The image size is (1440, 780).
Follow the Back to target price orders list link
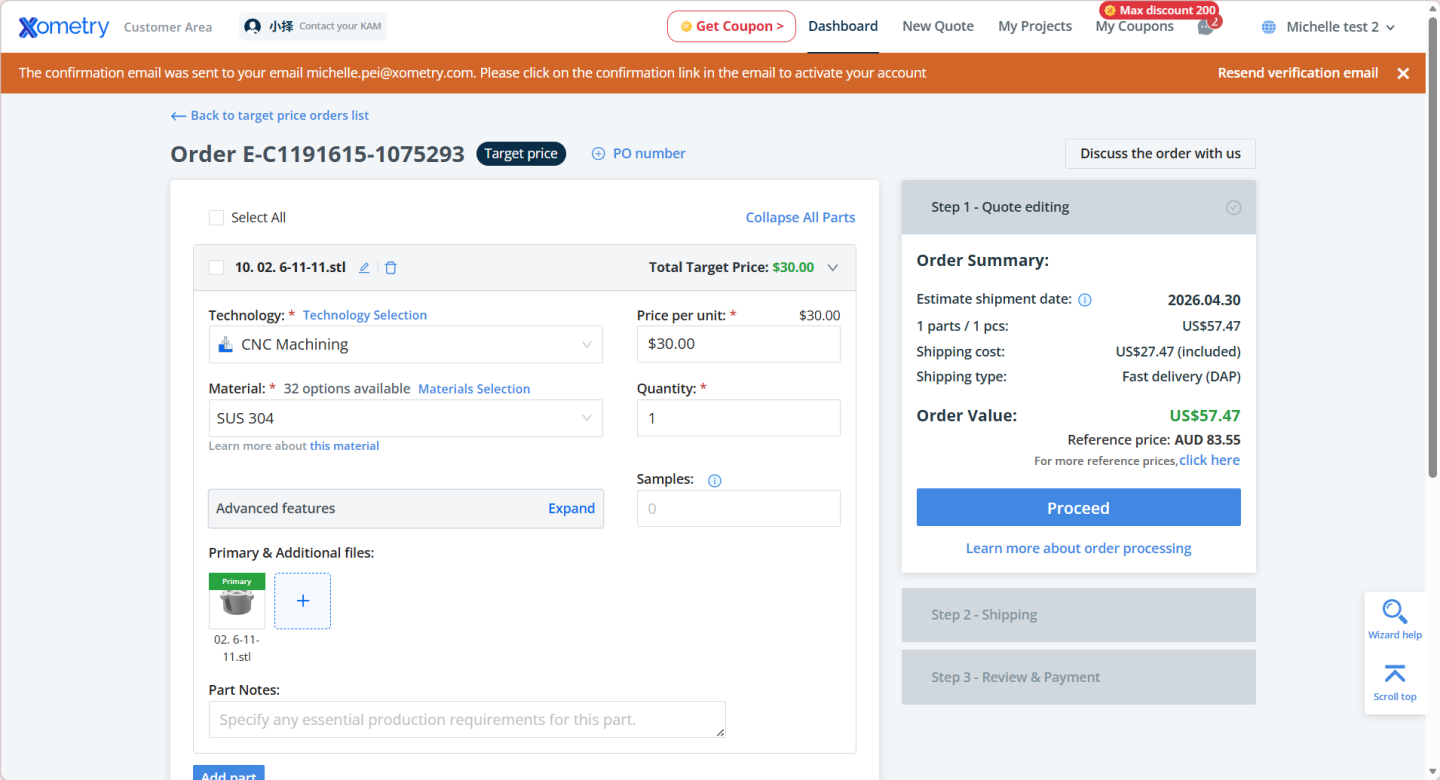(270, 116)
